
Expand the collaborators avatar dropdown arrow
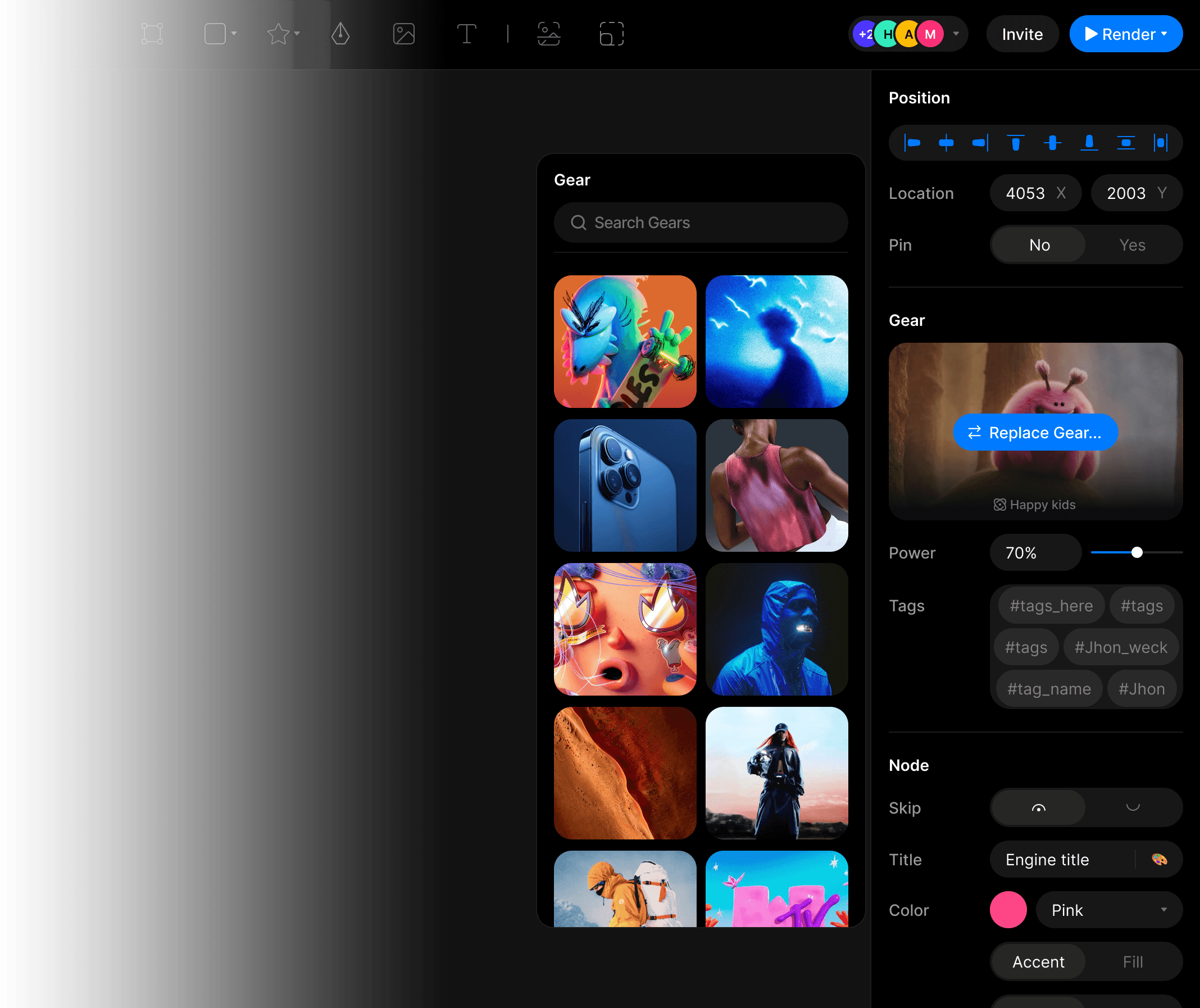click(956, 34)
